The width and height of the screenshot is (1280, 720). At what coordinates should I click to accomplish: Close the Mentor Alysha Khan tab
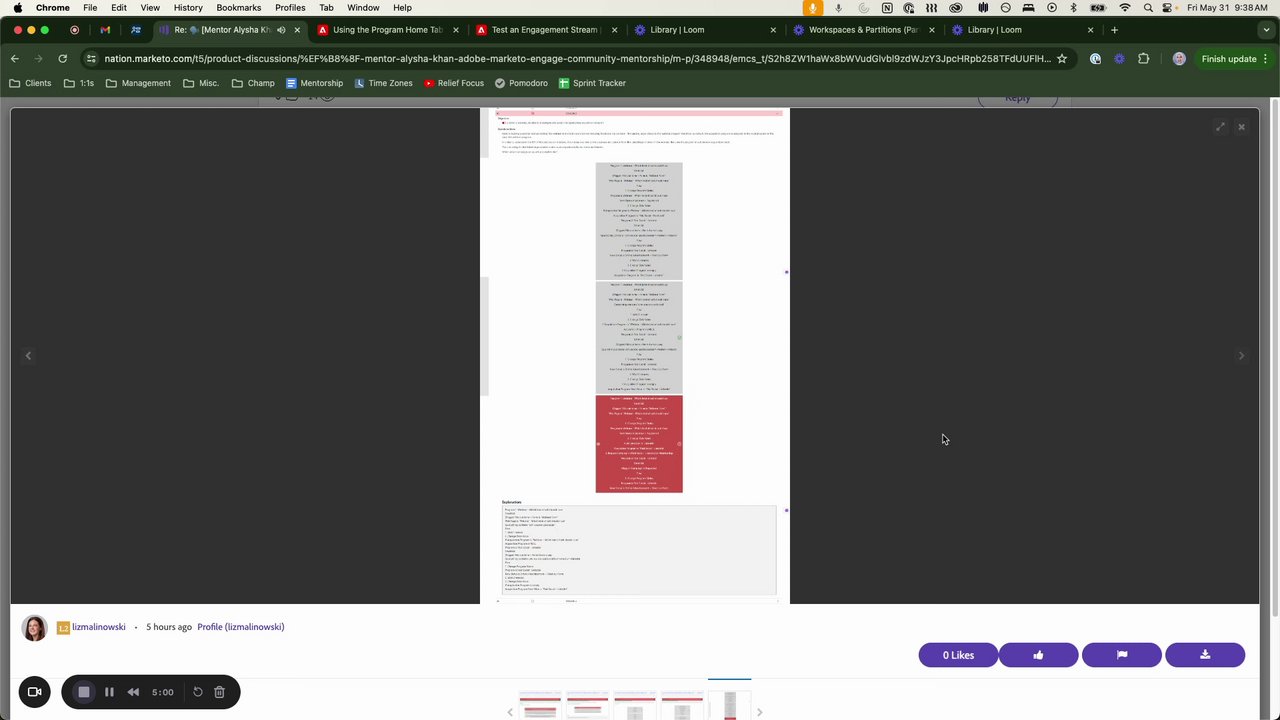coord(297,30)
